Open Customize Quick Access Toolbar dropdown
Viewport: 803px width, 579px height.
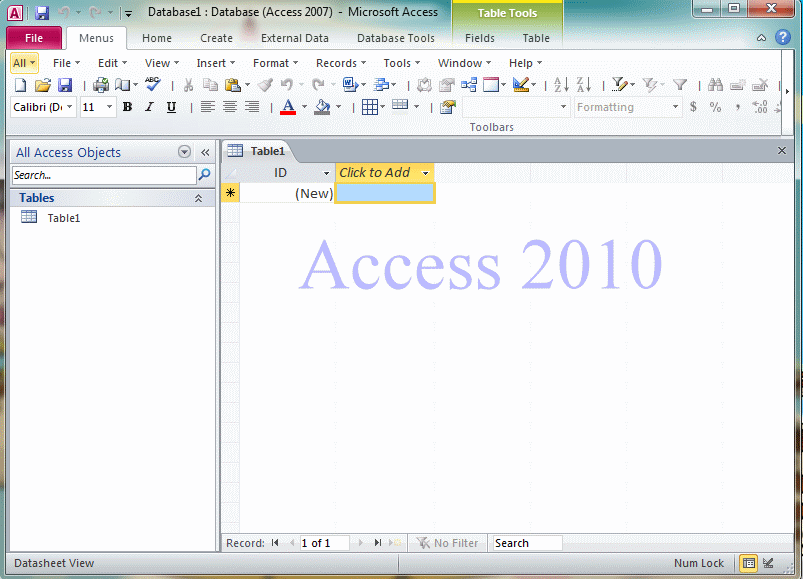(129, 14)
